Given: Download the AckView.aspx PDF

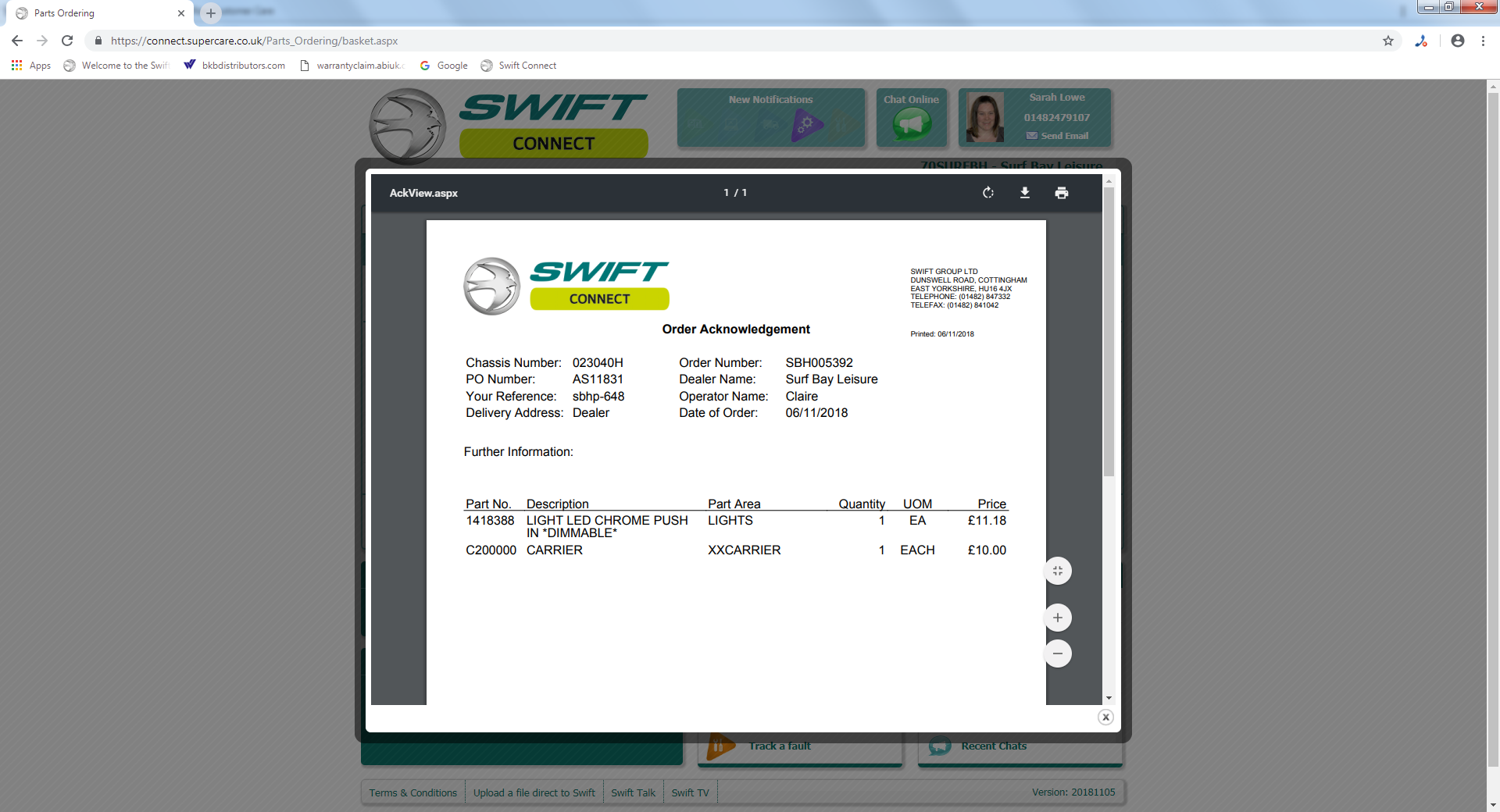Looking at the screenshot, I should click(1025, 193).
